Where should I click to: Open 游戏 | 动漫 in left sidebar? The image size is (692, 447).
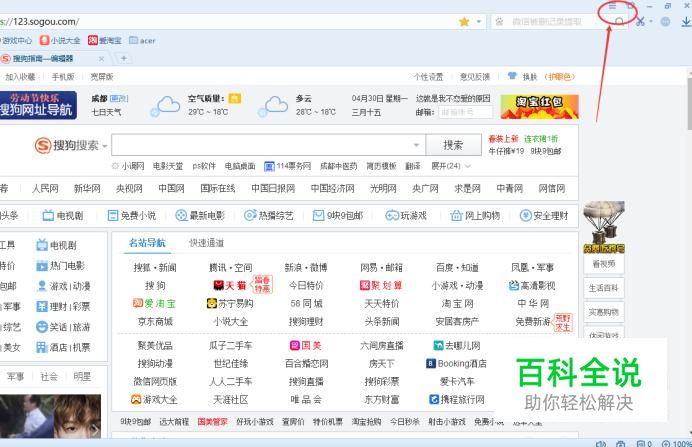click(x=63, y=286)
